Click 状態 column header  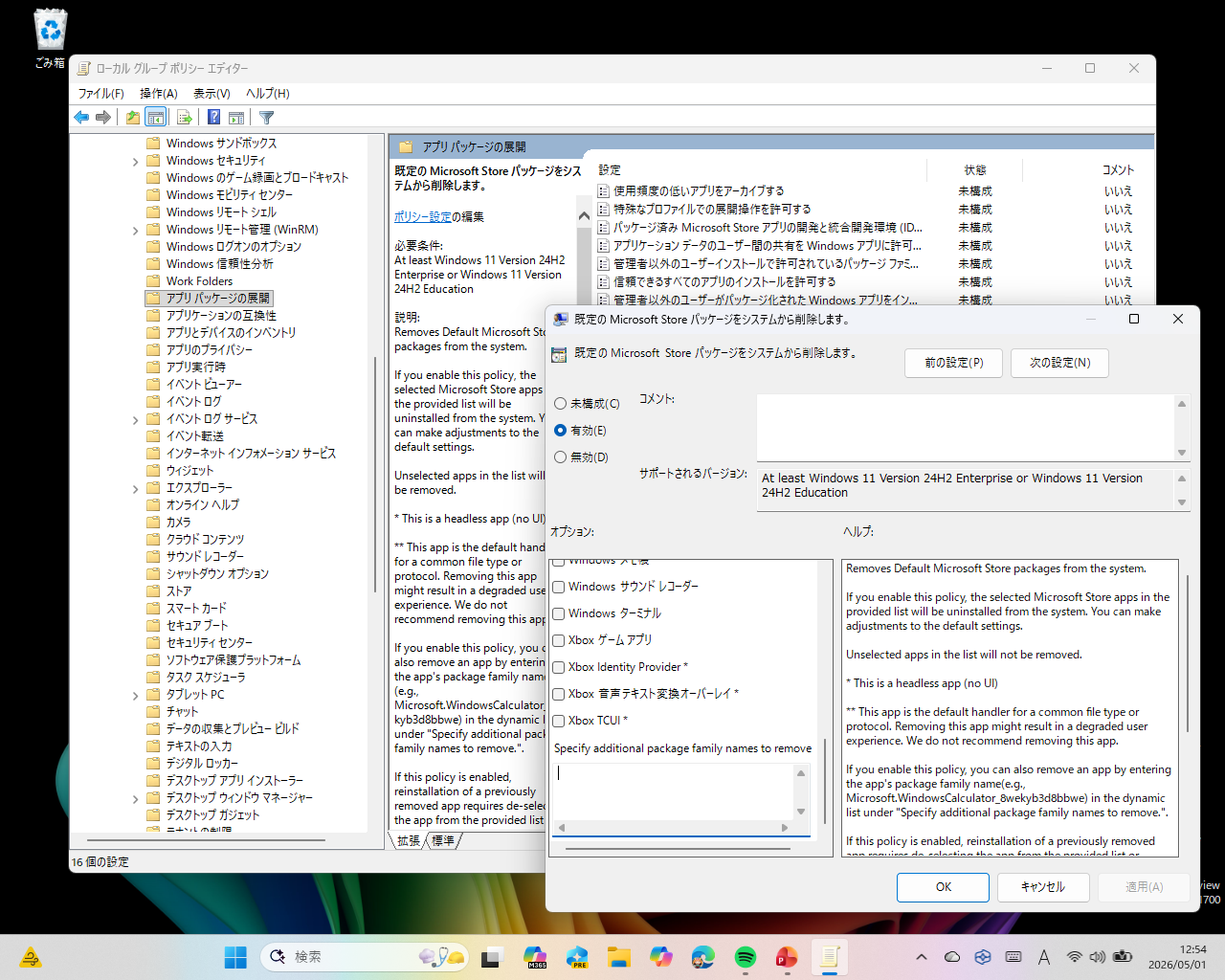click(975, 170)
